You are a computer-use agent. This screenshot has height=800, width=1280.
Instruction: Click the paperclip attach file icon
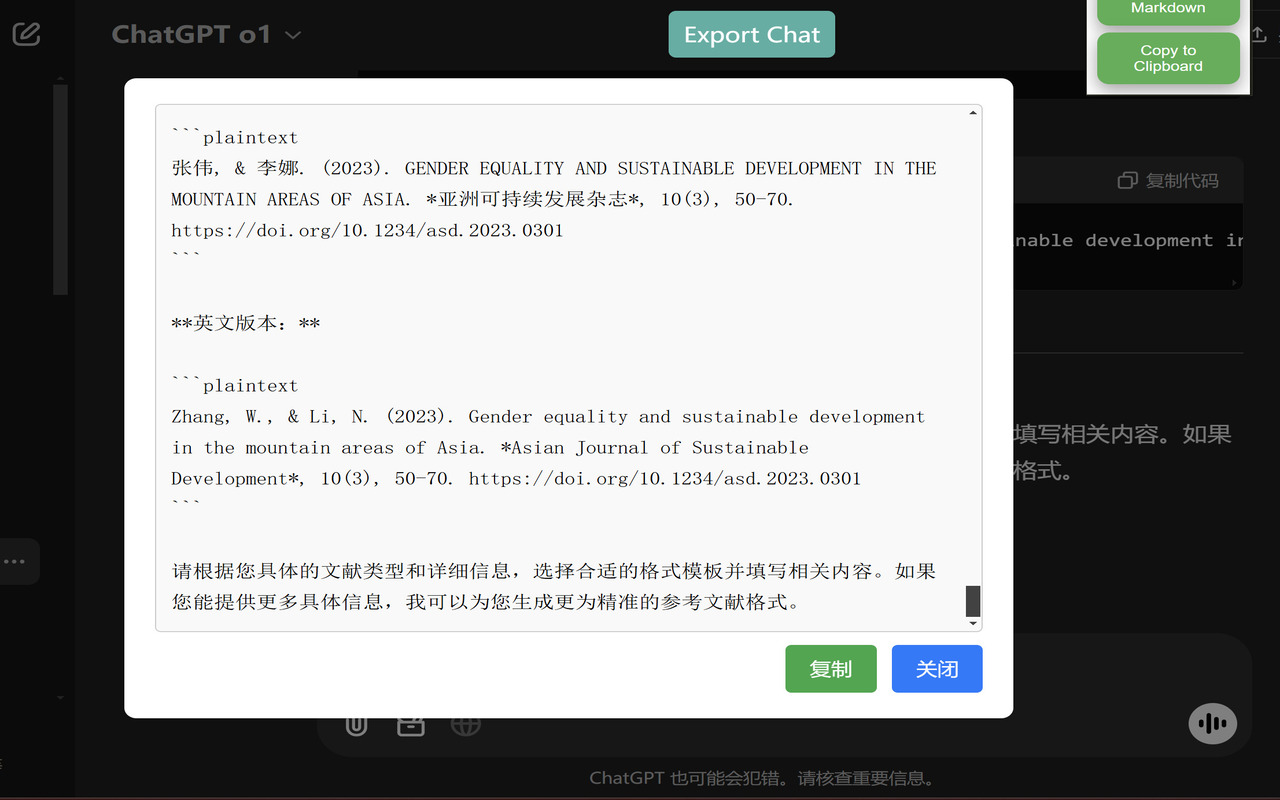coord(356,724)
